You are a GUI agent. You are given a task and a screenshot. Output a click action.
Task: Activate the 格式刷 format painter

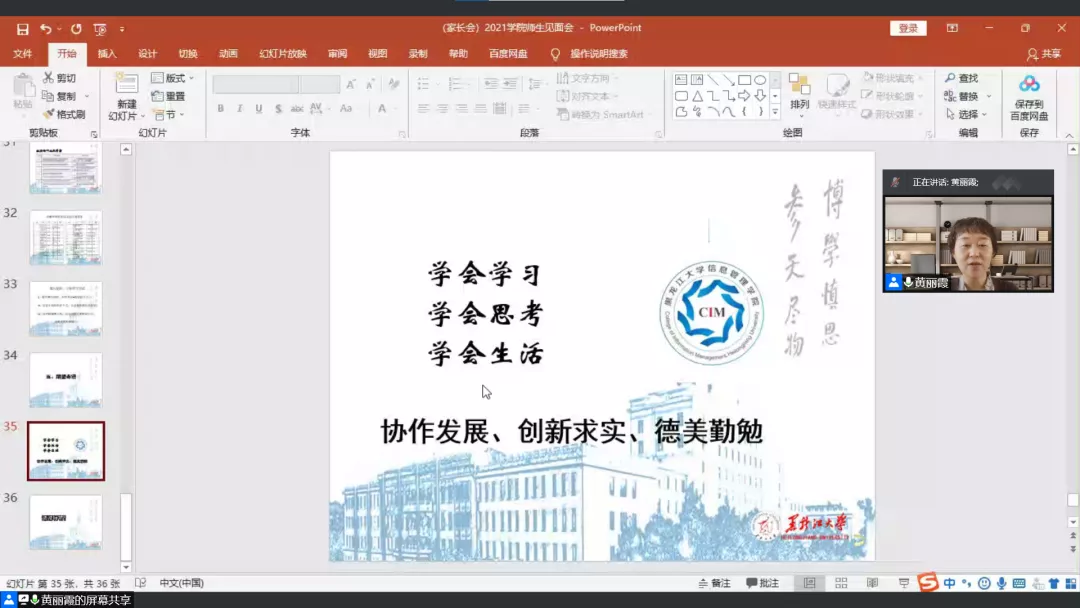[63, 114]
